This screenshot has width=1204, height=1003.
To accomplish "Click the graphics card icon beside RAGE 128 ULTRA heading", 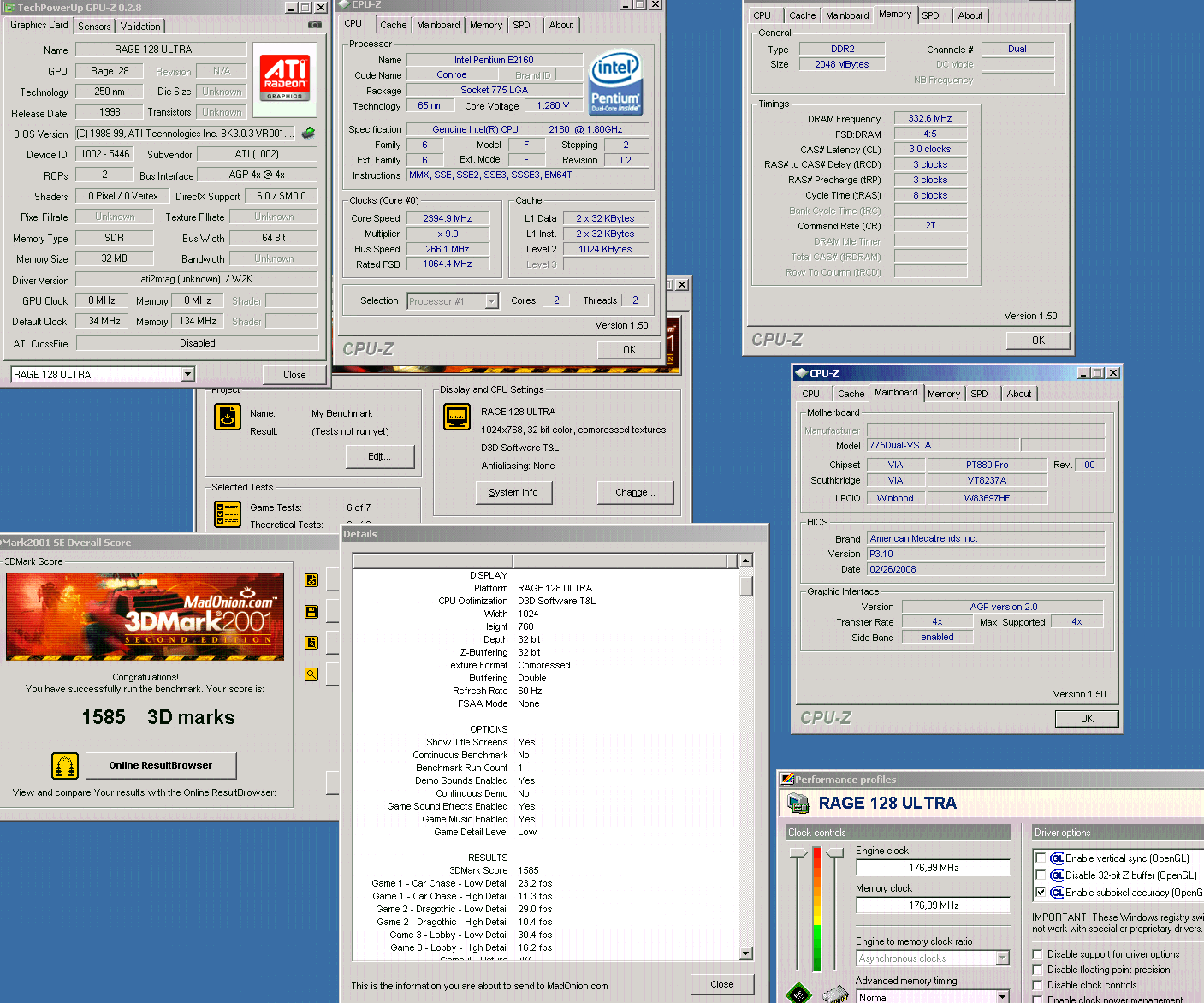I will pos(798,803).
